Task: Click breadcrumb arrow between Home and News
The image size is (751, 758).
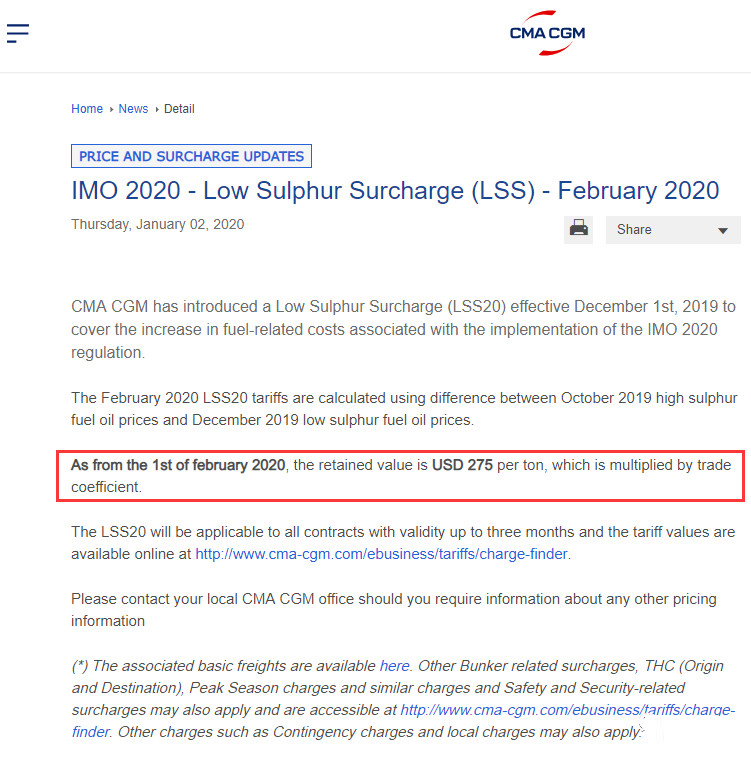Action: [111, 110]
